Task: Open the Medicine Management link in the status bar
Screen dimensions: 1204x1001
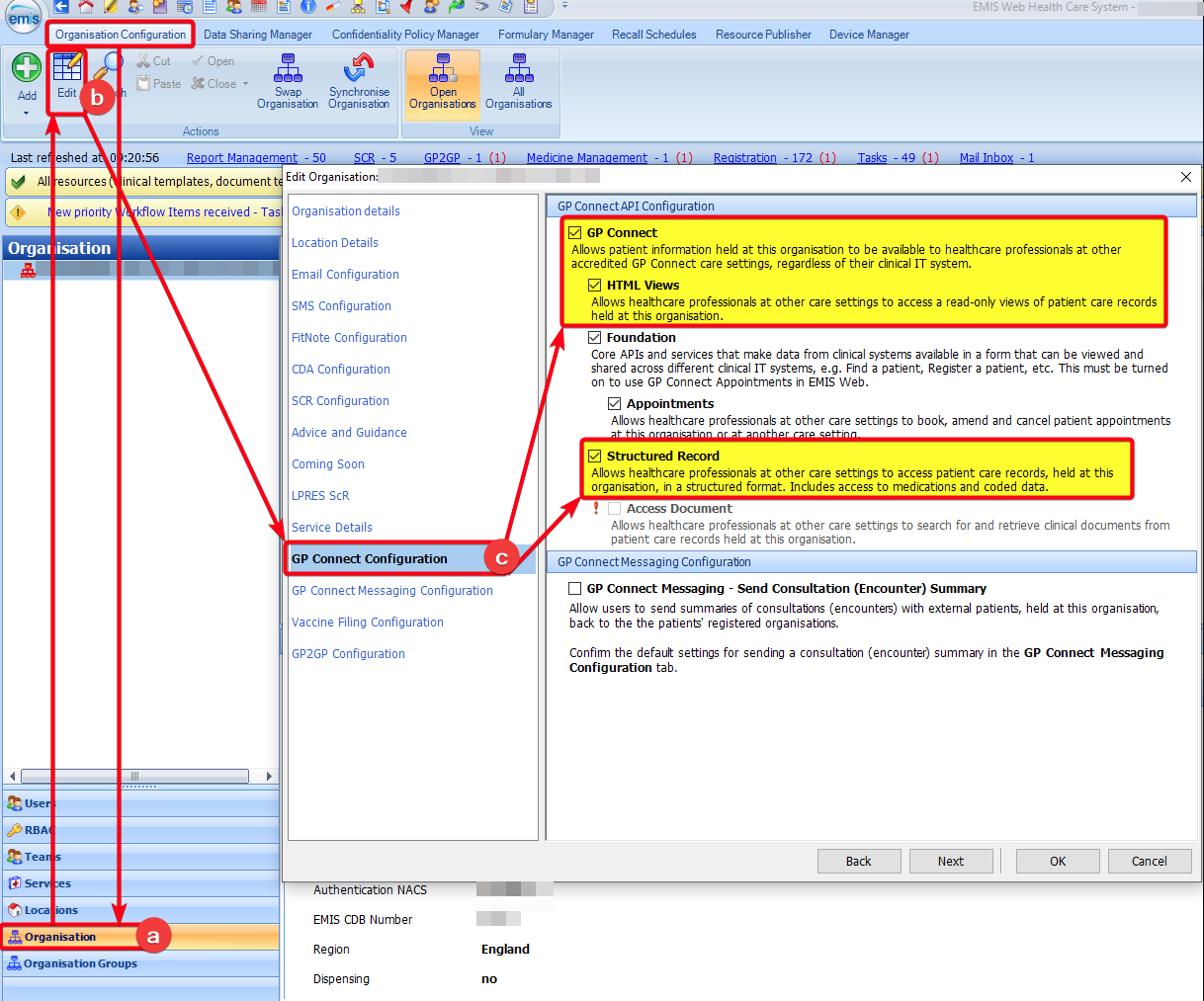Action: click(x=598, y=158)
